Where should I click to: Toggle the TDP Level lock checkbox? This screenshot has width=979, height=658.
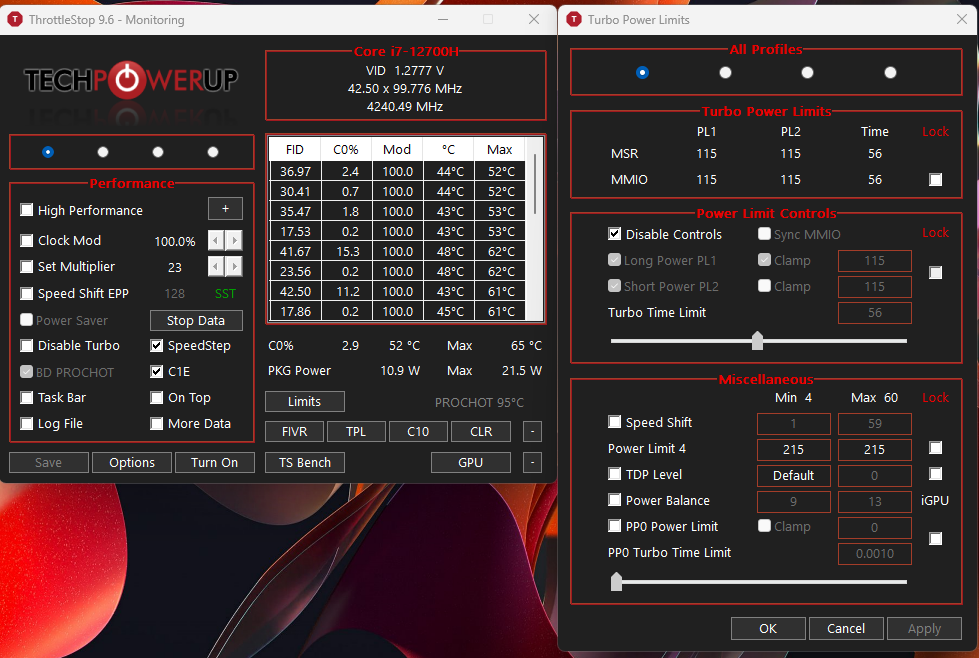click(x=935, y=474)
